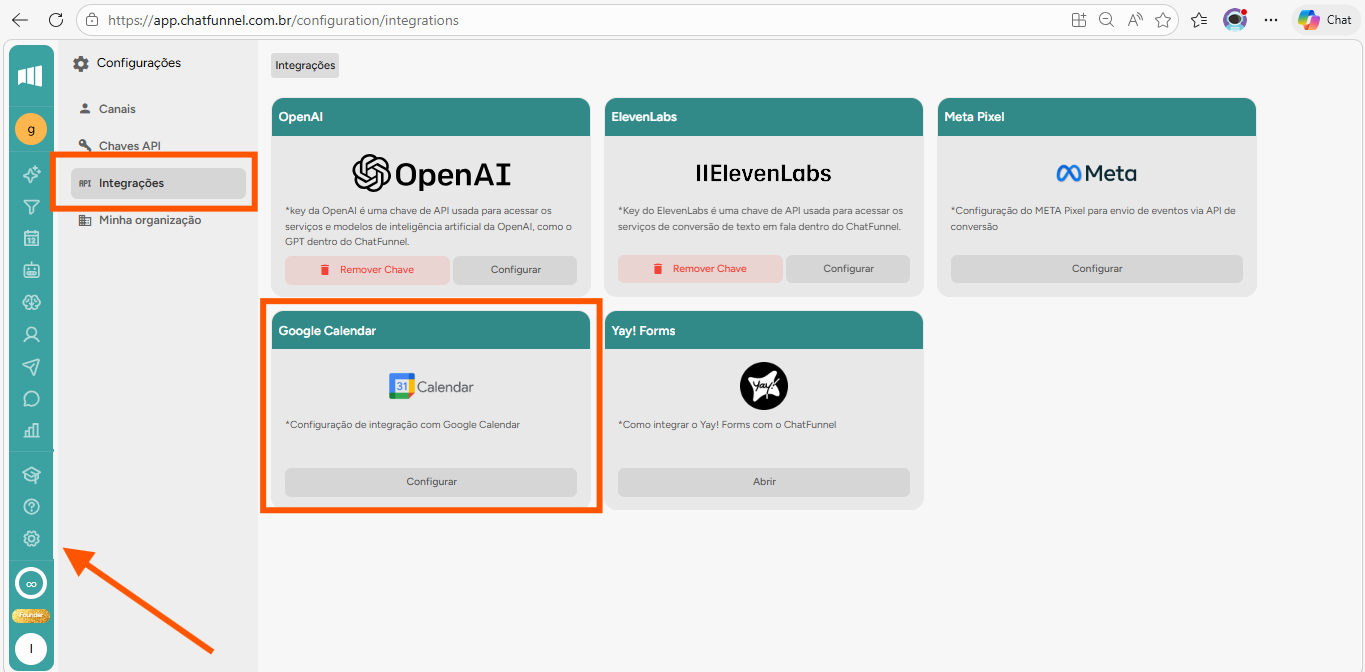The height and width of the screenshot is (672, 1365).
Task: Select Minha organização in settings menu
Action: point(158,220)
